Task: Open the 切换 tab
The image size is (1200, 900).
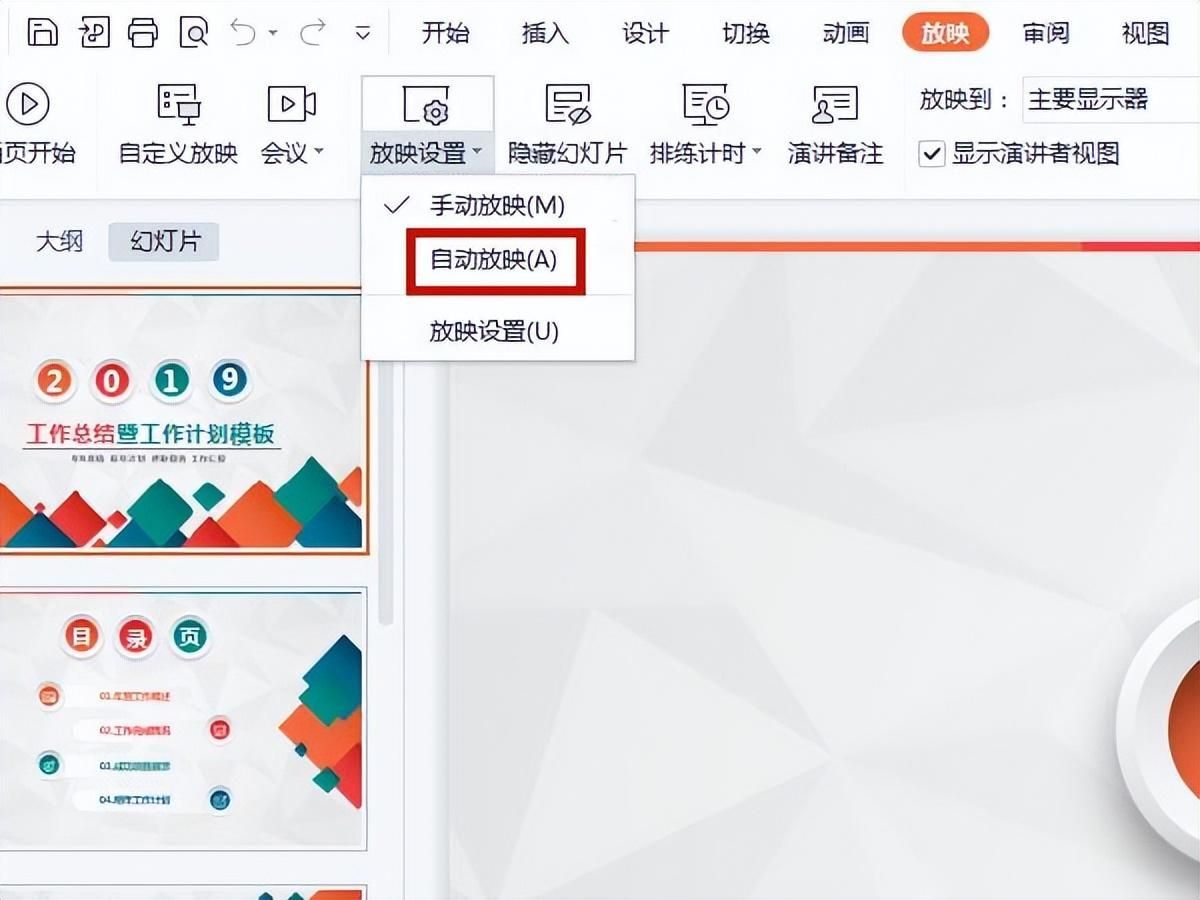Action: [x=746, y=33]
